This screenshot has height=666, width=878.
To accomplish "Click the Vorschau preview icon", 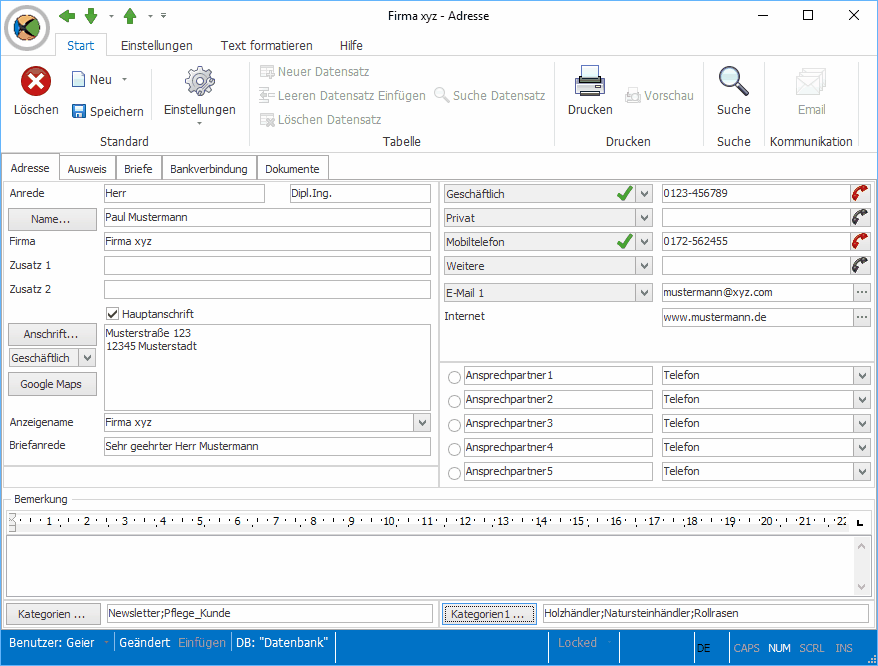I will (x=633, y=96).
